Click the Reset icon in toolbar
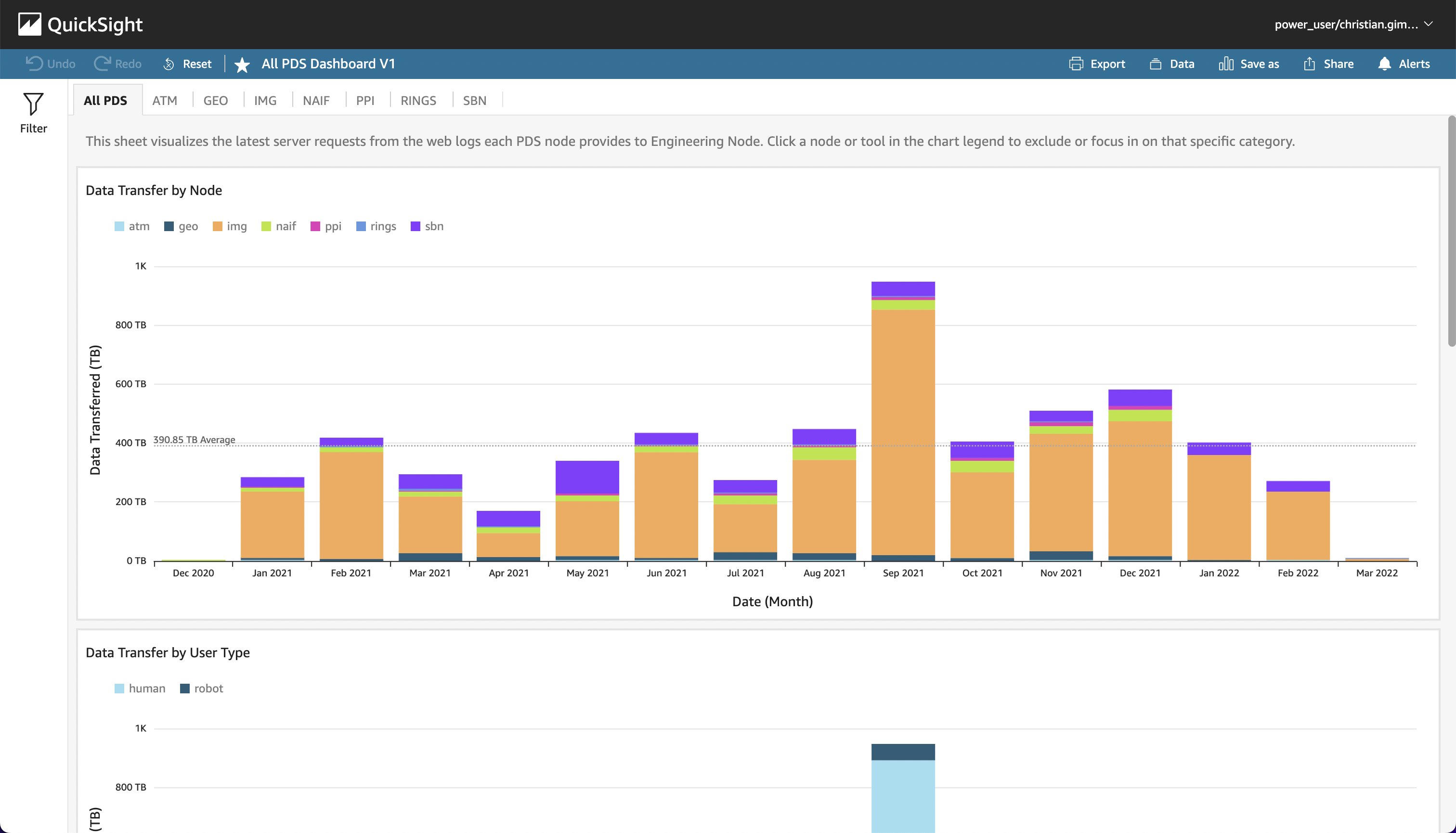Viewport: 1456px width, 833px height. click(x=169, y=64)
